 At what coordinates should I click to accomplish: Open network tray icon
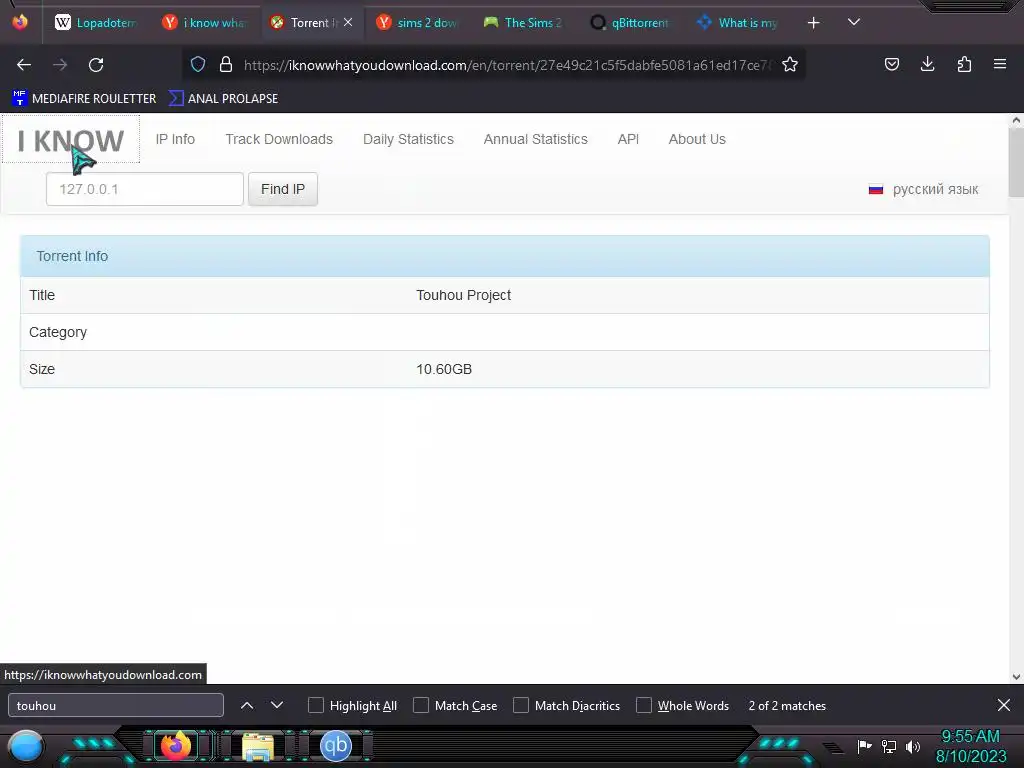click(889, 746)
